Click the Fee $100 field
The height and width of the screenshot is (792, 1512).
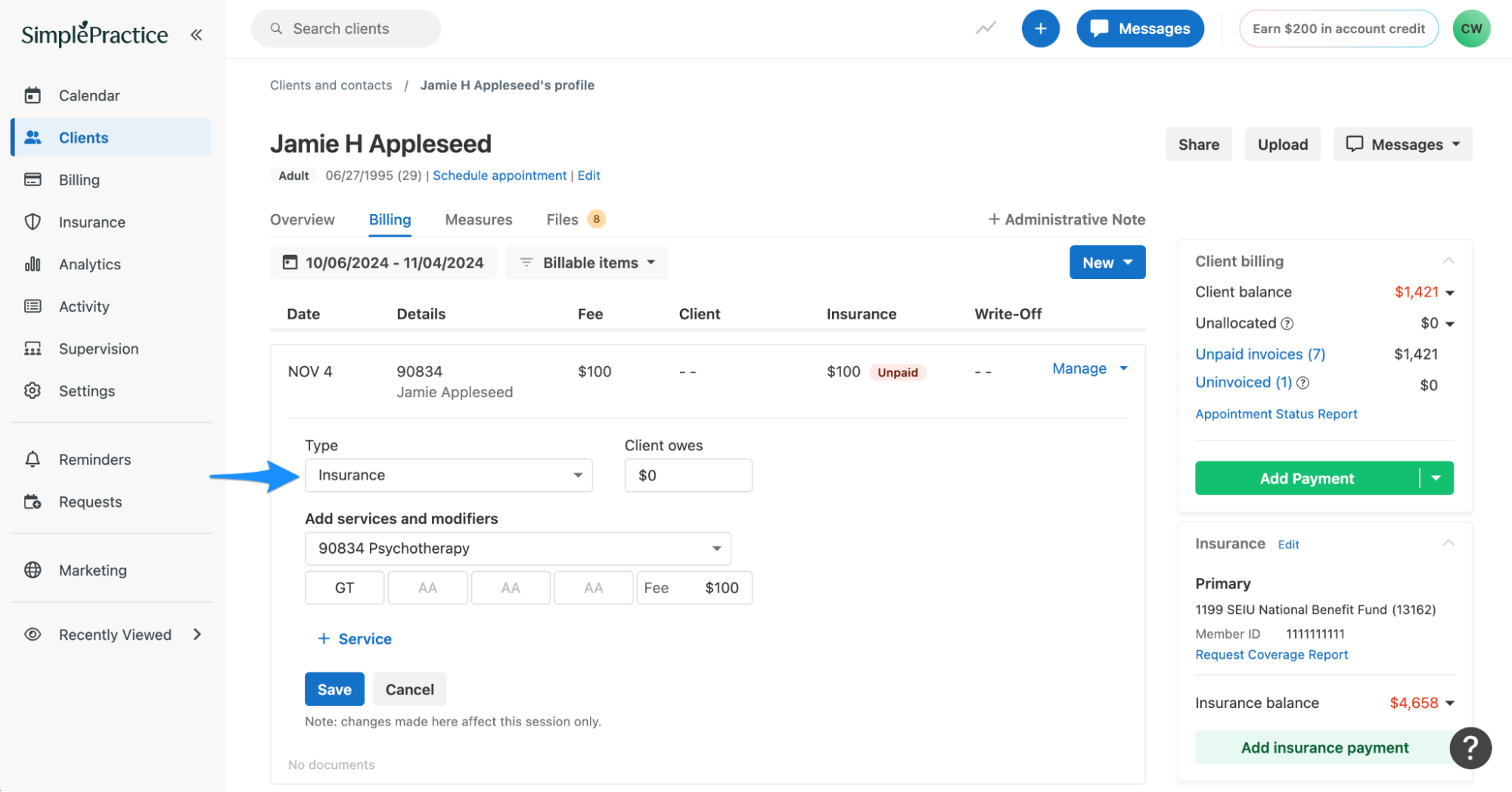coord(694,588)
